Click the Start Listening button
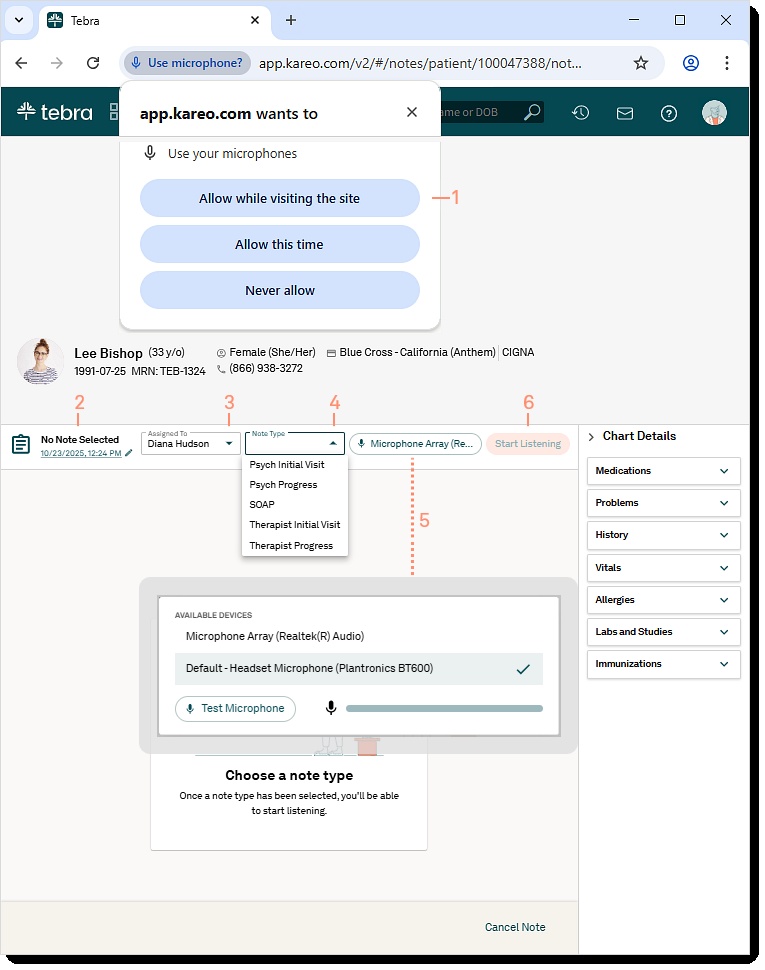Image resolution: width=765 pixels, height=970 pixels. pos(528,444)
